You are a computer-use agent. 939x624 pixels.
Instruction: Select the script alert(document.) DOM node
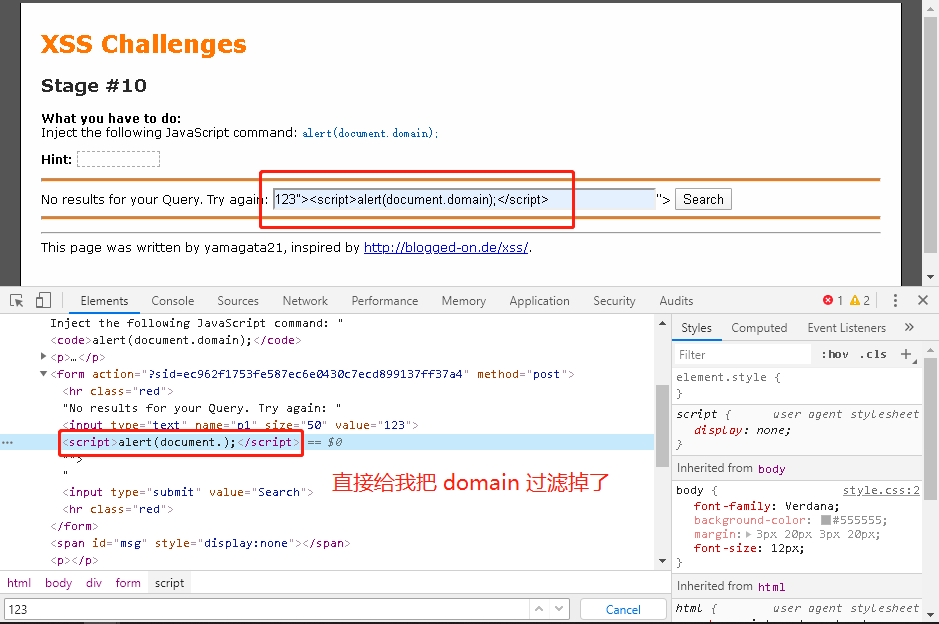[x=181, y=442]
